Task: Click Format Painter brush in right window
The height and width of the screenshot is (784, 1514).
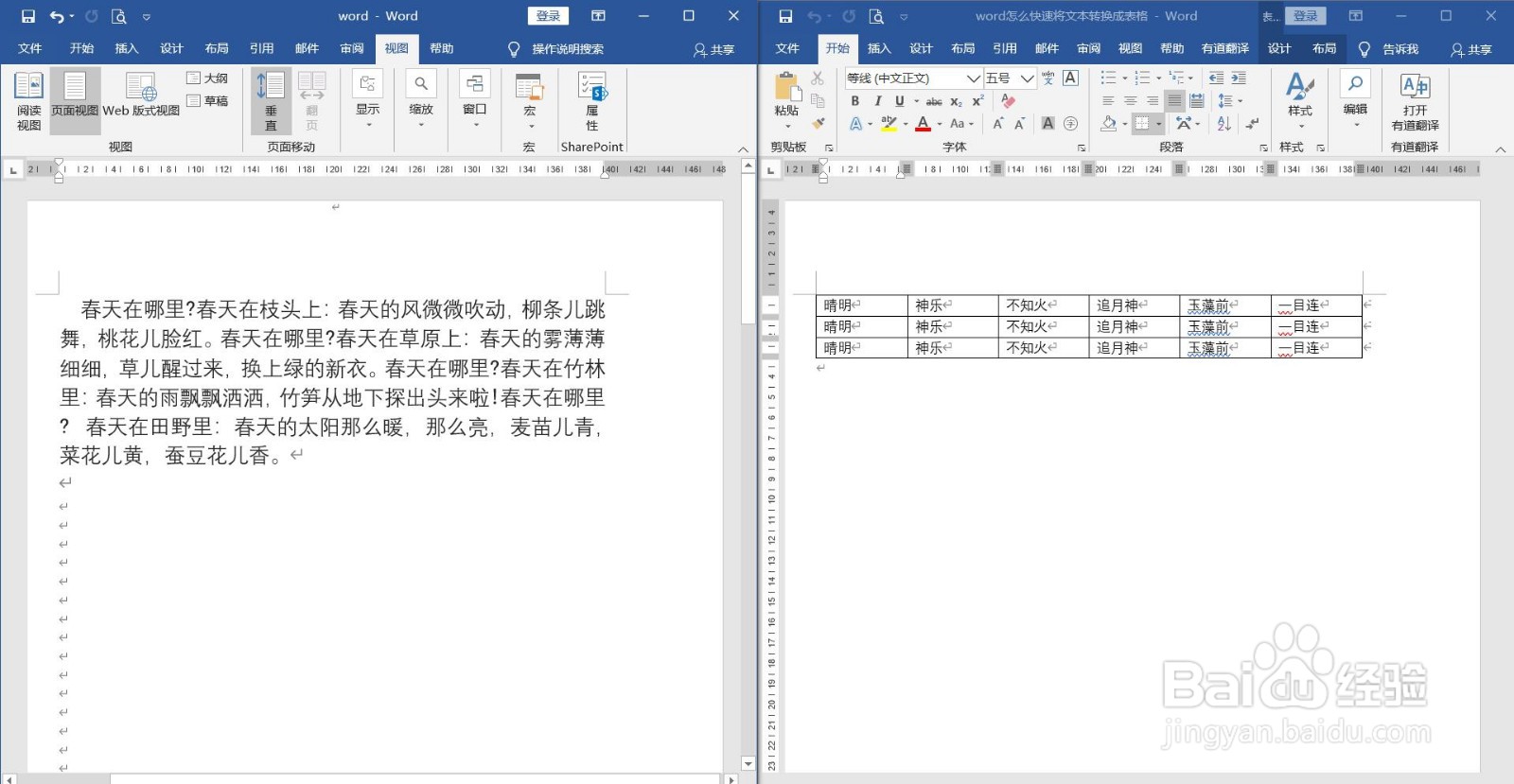Action: (x=818, y=123)
